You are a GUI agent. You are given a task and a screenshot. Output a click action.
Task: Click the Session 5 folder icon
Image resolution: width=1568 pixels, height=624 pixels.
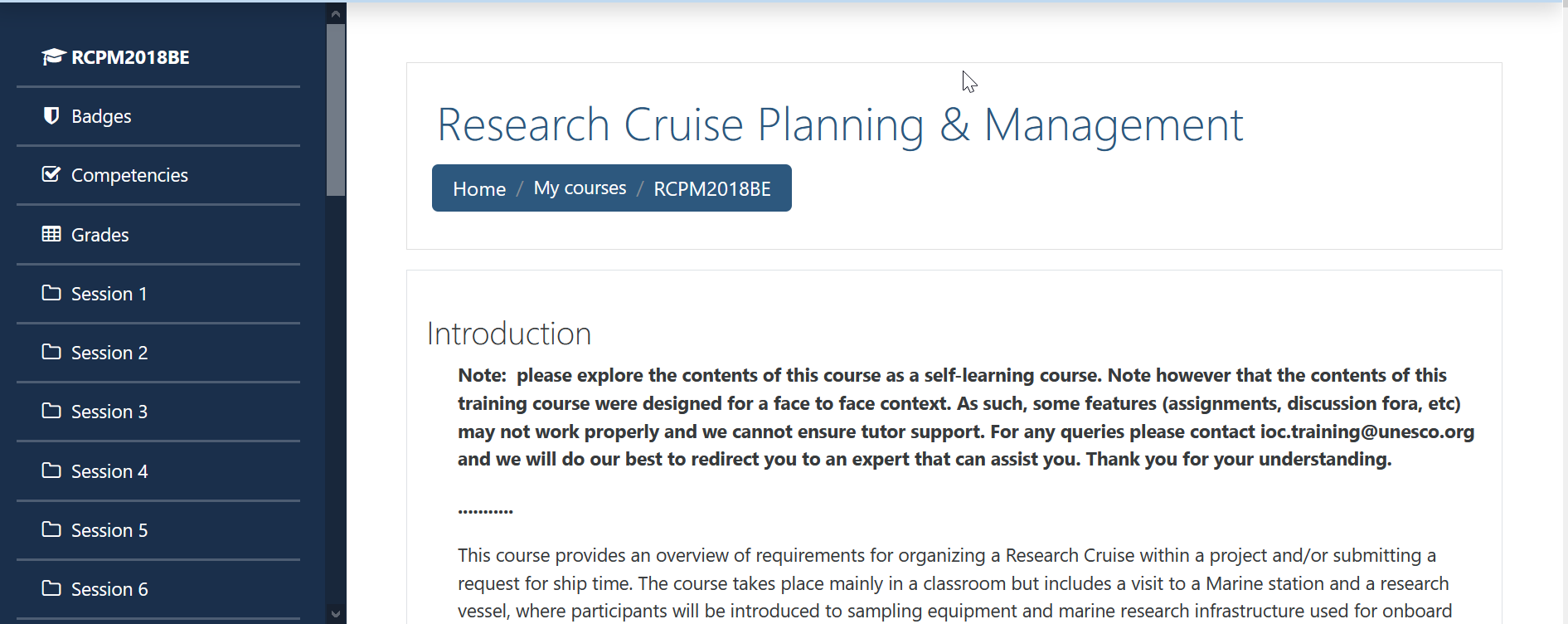(51, 529)
